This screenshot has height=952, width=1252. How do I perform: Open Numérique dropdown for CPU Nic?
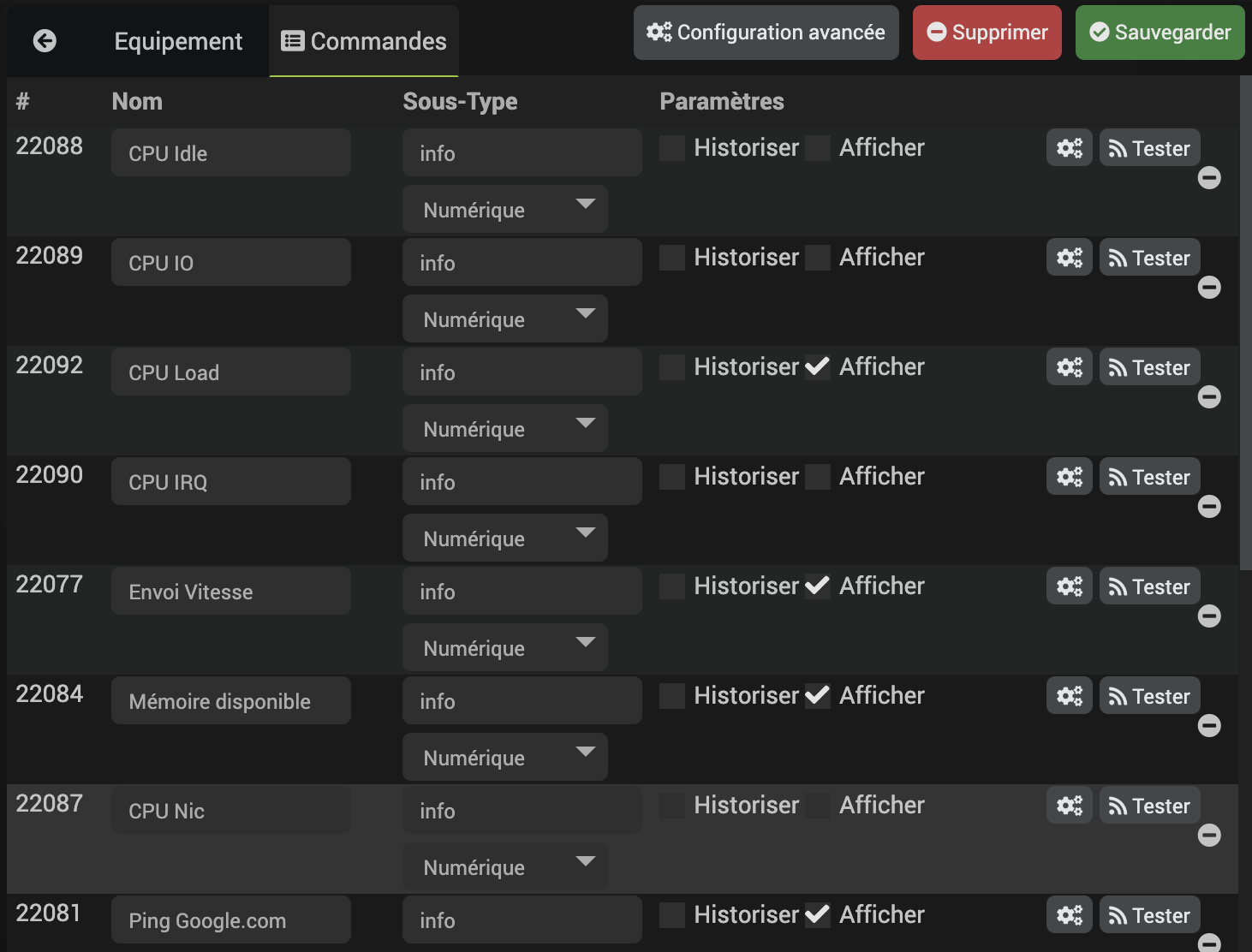pos(505,867)
